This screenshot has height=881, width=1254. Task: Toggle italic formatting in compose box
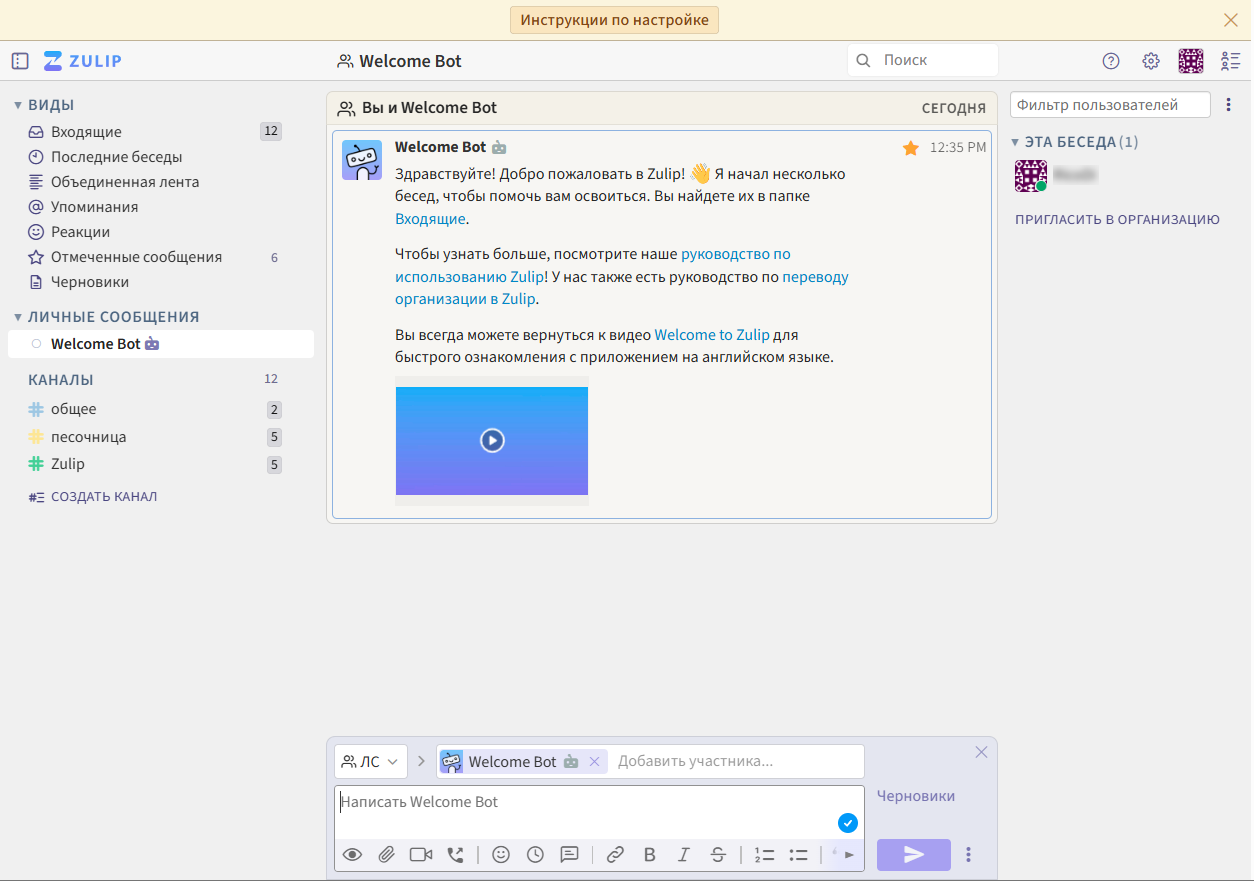click(x=684, y=855)
